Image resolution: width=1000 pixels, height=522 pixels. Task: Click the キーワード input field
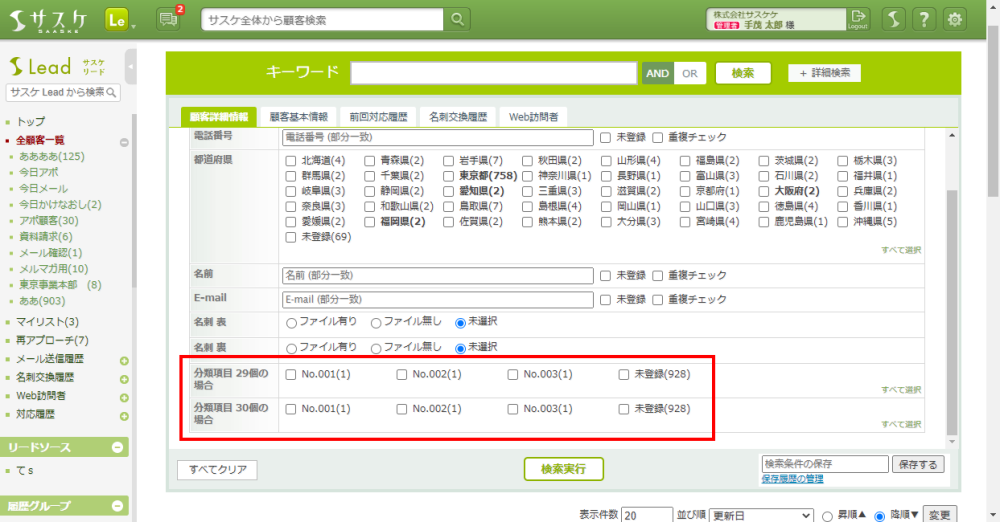[x=493, y=73]
